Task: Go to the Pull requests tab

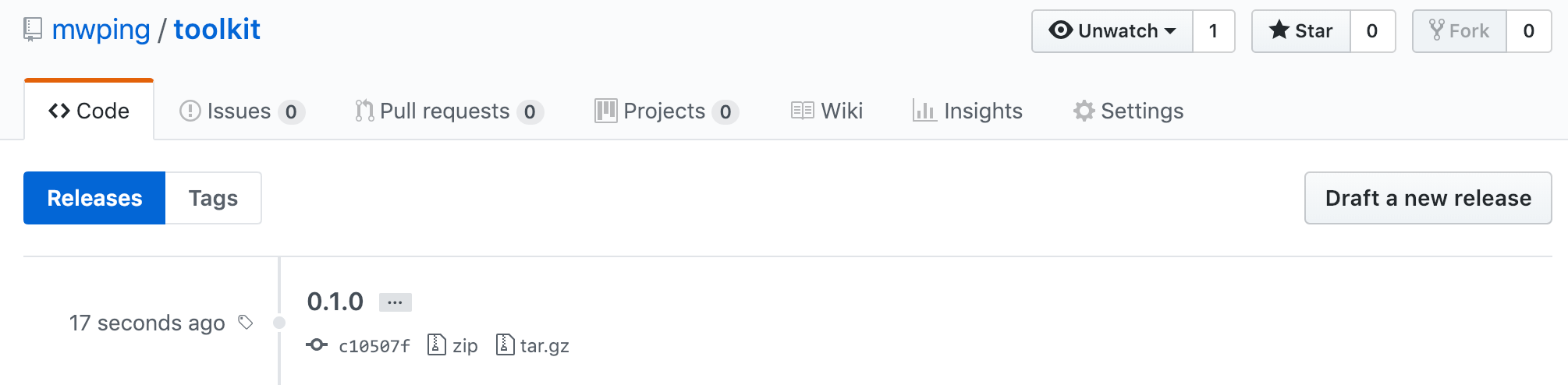Action: click(x=449, y=111)
